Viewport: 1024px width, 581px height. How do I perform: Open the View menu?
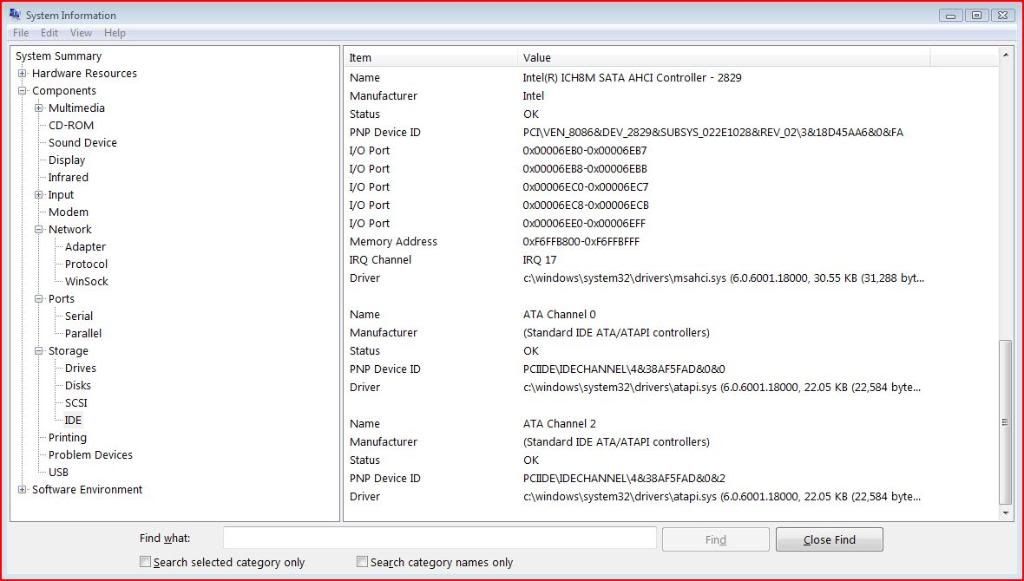[80, 33]
